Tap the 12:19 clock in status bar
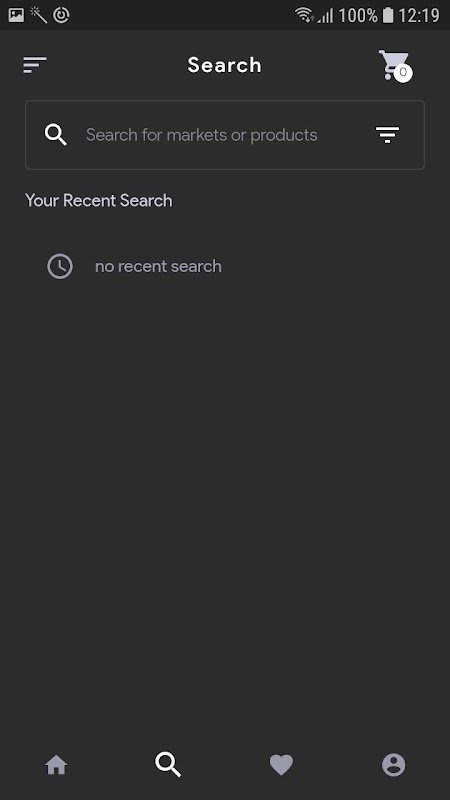450x800 pixels. click(x=418, y=15)
